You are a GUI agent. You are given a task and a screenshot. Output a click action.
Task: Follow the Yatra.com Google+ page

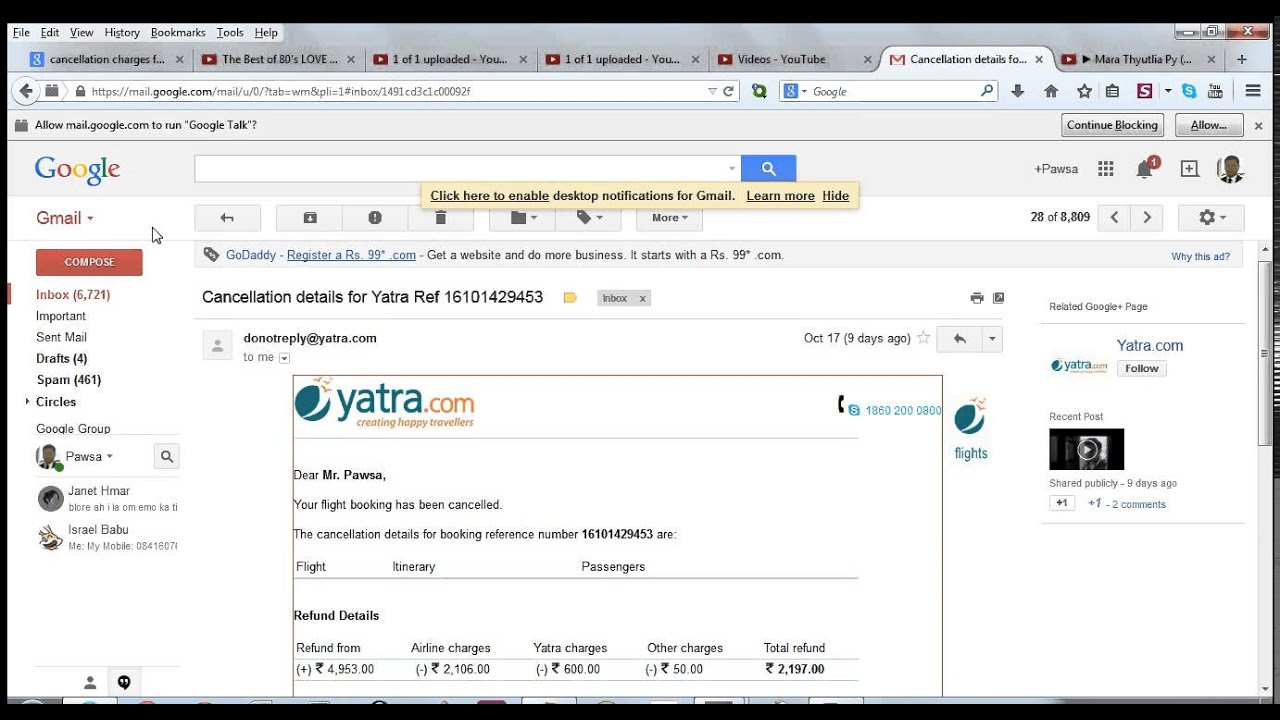[1141, 368]
